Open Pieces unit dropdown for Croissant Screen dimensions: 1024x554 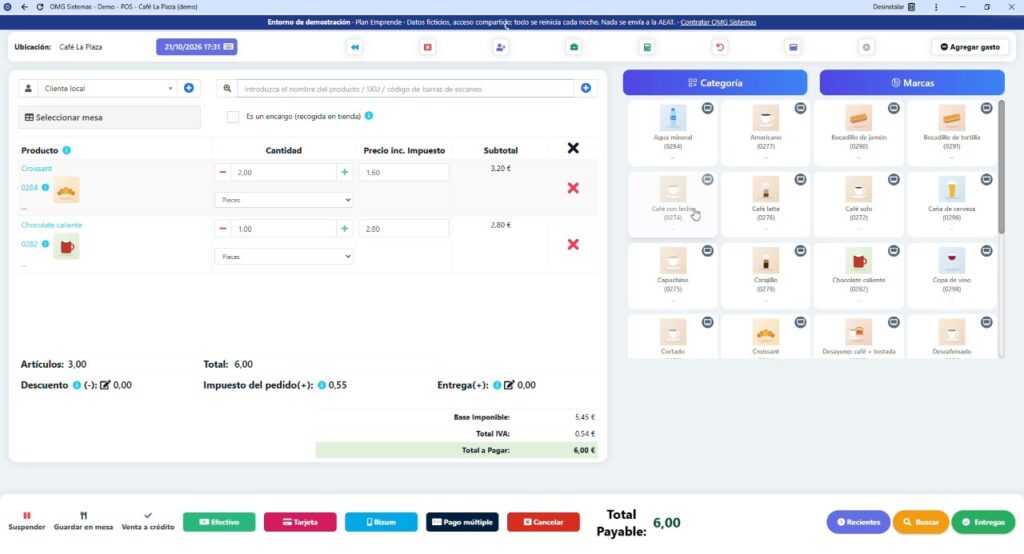point(283,200)
